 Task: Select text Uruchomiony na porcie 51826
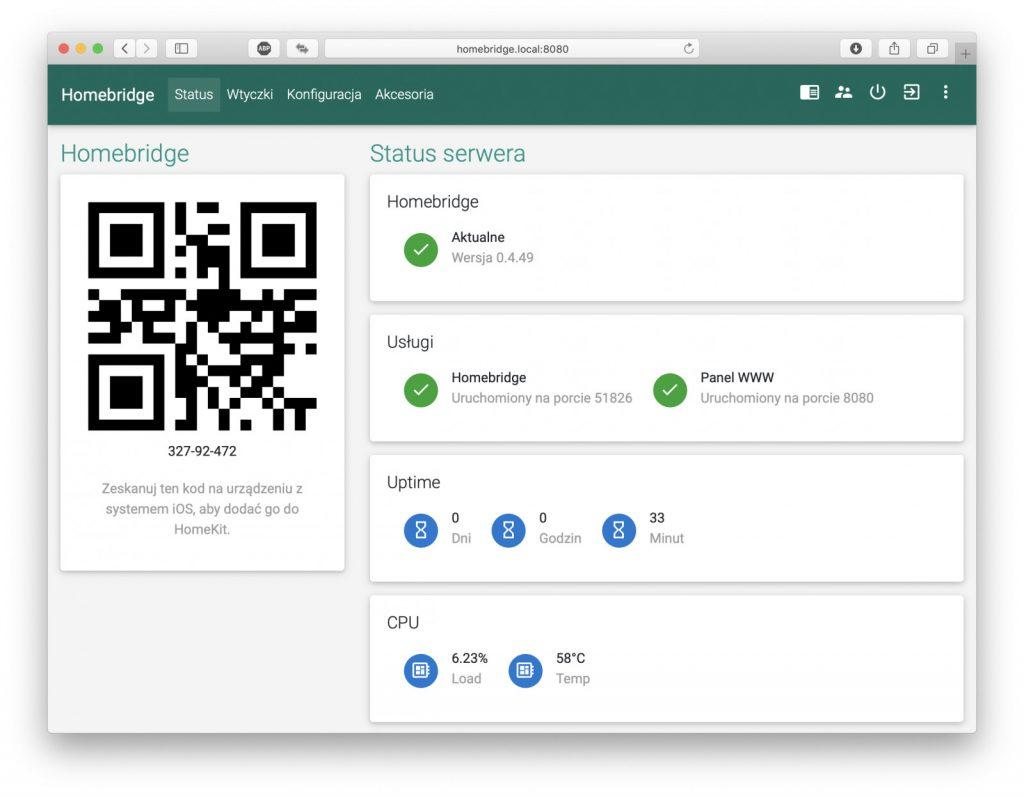[541, 398]
